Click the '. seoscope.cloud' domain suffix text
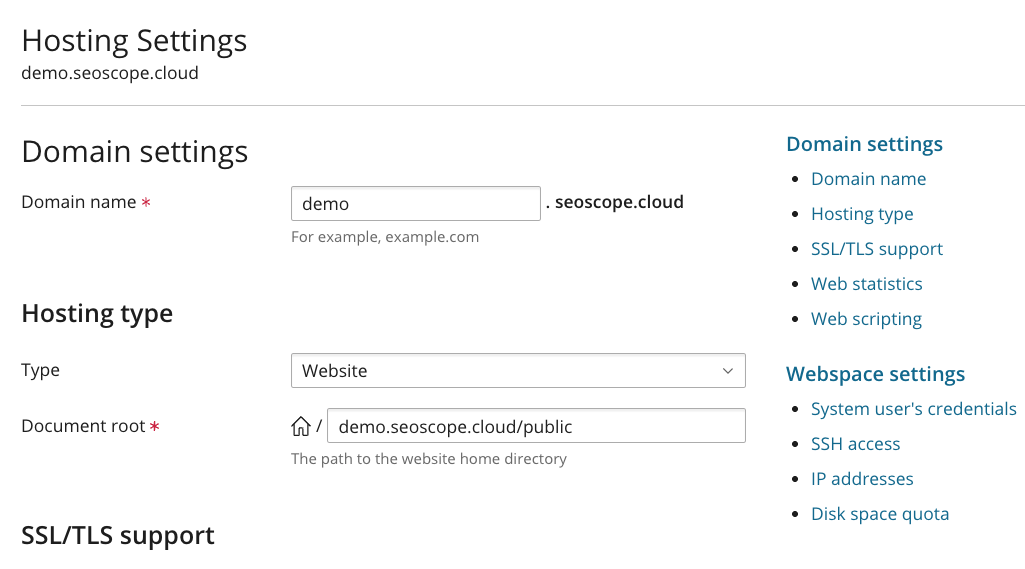 pyautogui.click(x=614, y=202)
